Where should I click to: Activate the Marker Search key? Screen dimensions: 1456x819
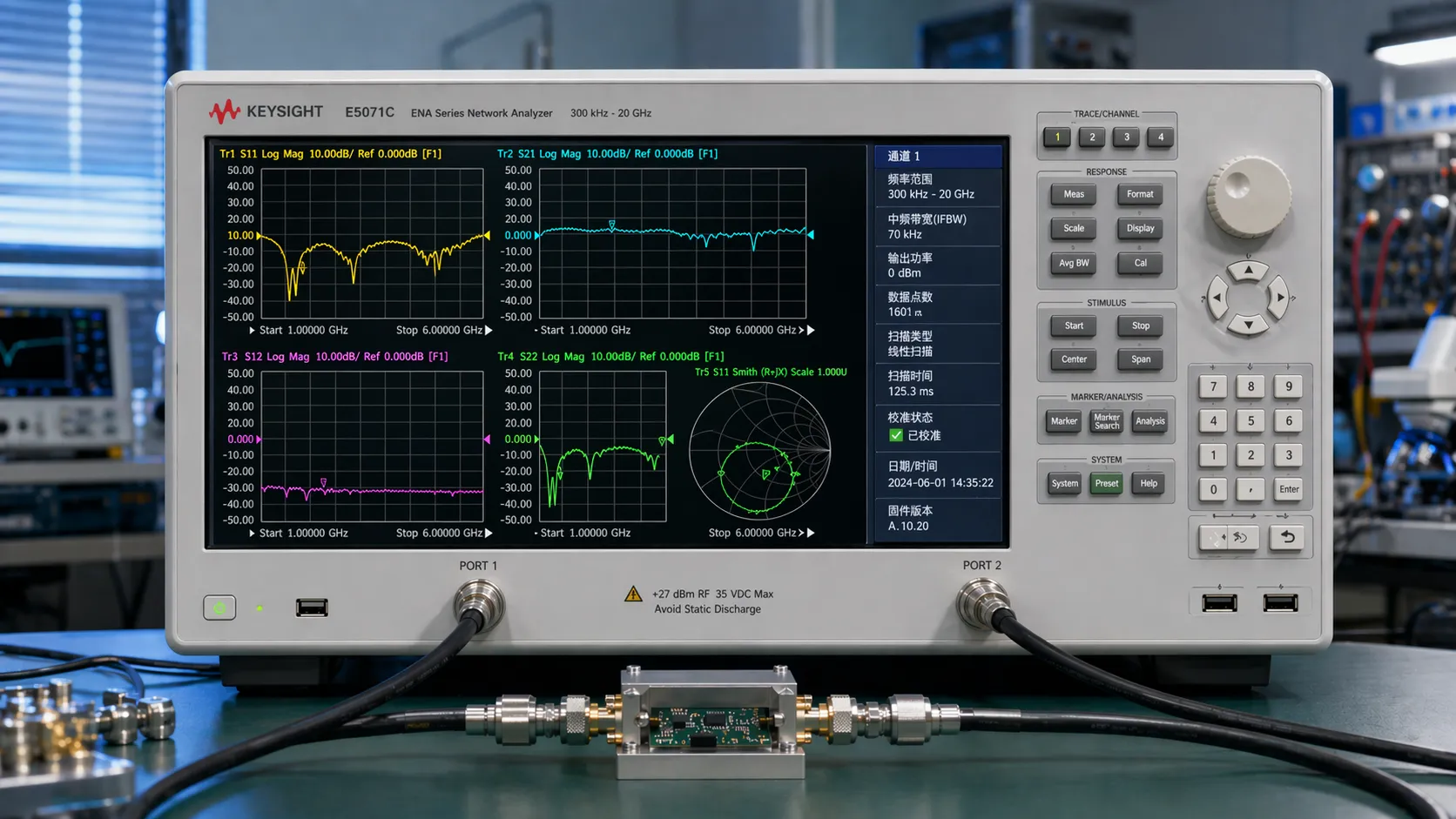pos(1106,421)
